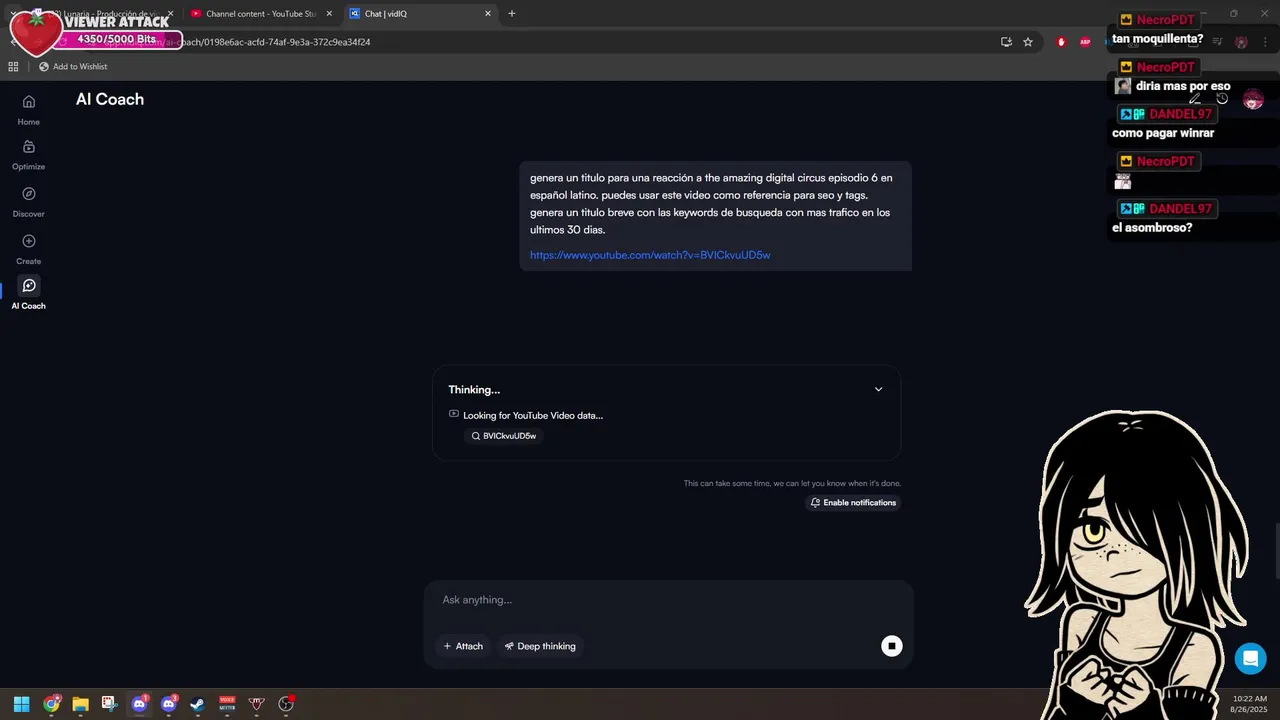Screen dimensions: 1280x720
Task: Select the AI Coach chat icon in sidebar
Action: point(29,286)
